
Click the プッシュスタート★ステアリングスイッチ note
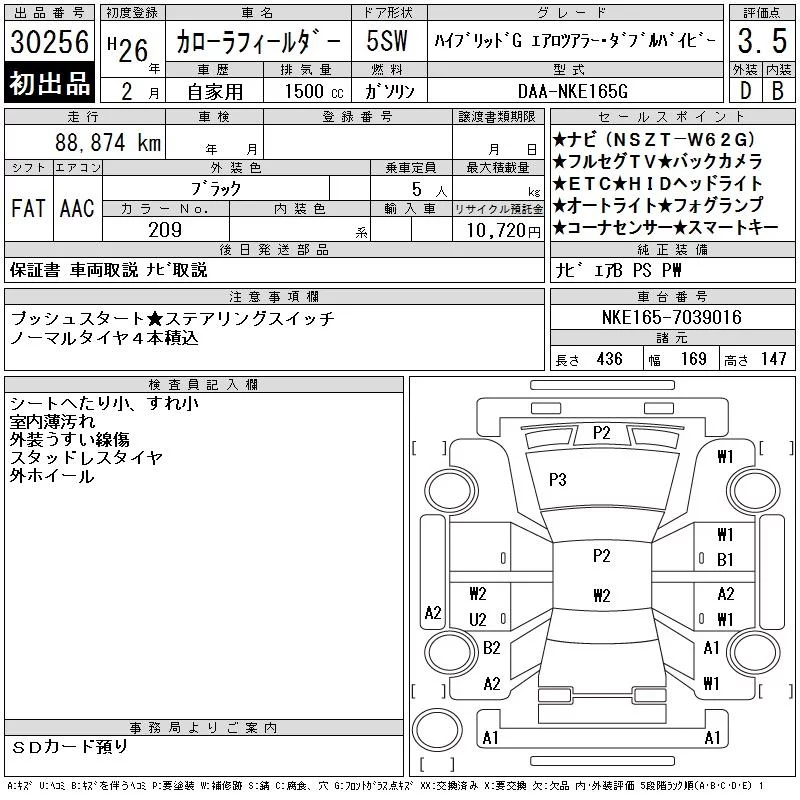pyautogui.click(x=172, y=318)
